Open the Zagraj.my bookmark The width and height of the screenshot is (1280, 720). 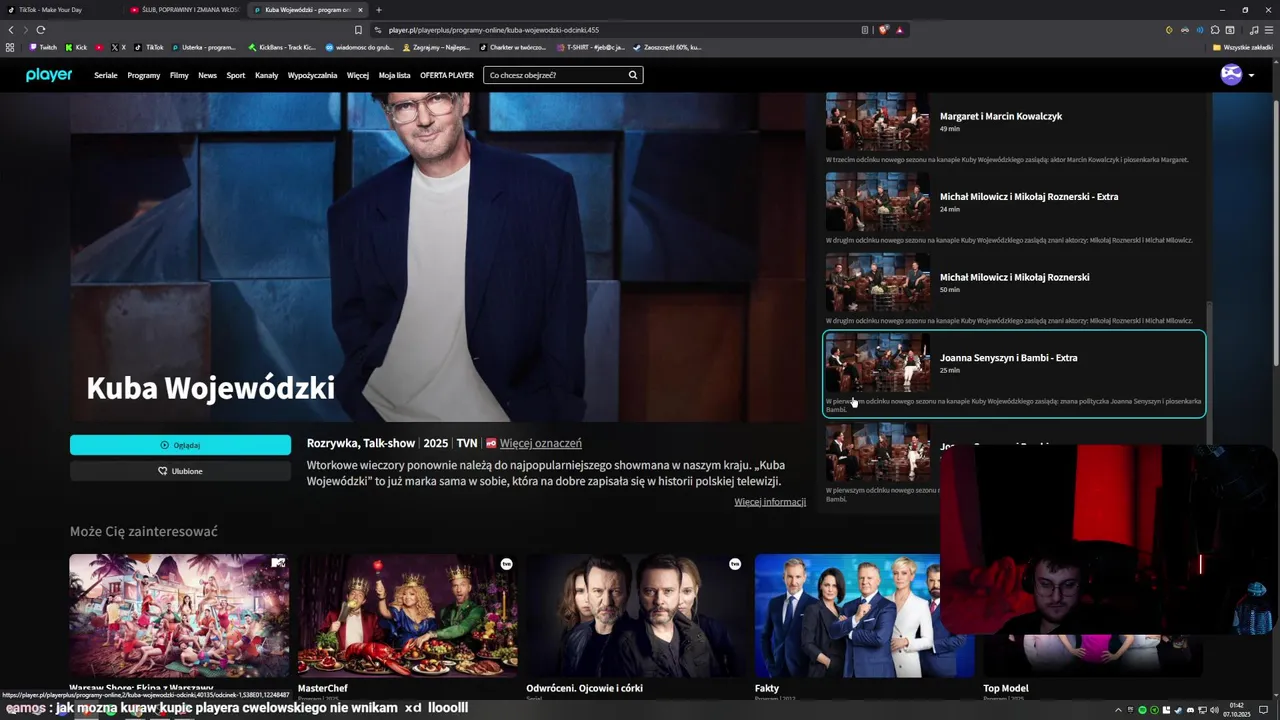click(x=437, y=47)
